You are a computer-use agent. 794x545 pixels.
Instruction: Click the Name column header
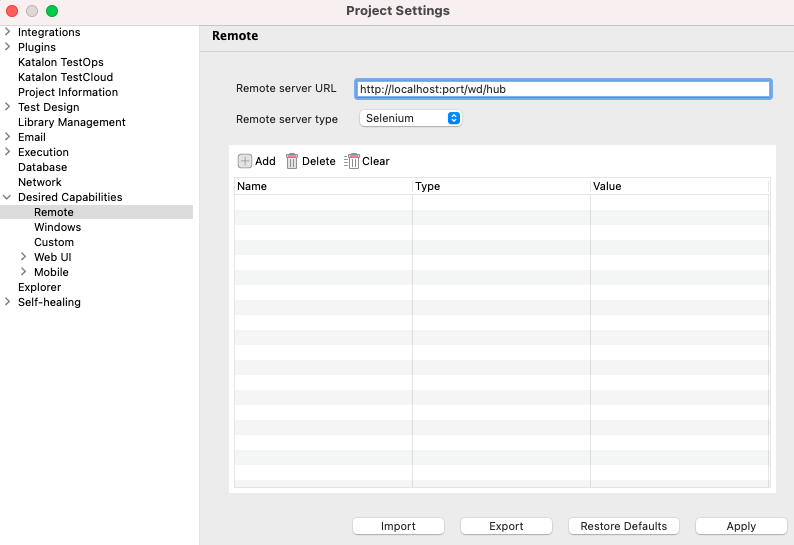point(322,186)
